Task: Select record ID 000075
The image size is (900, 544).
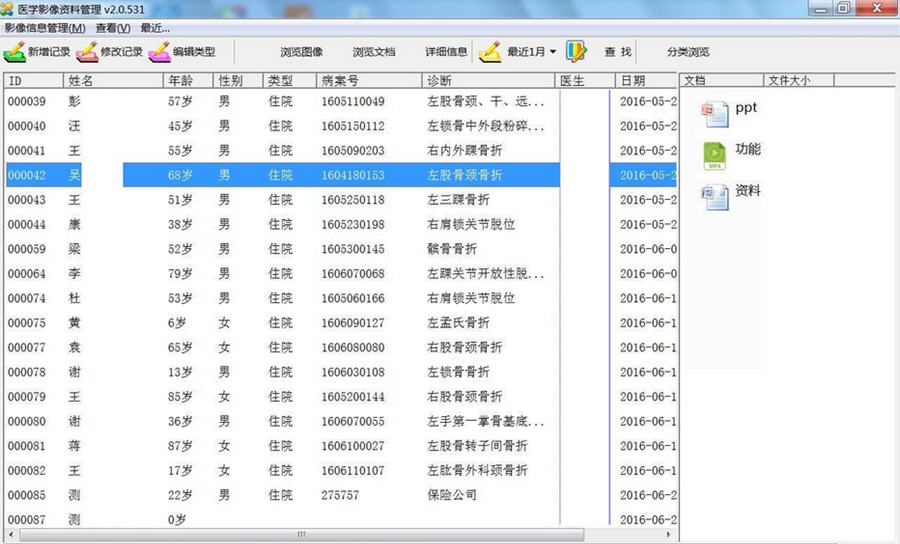Action: pos(27,324)
